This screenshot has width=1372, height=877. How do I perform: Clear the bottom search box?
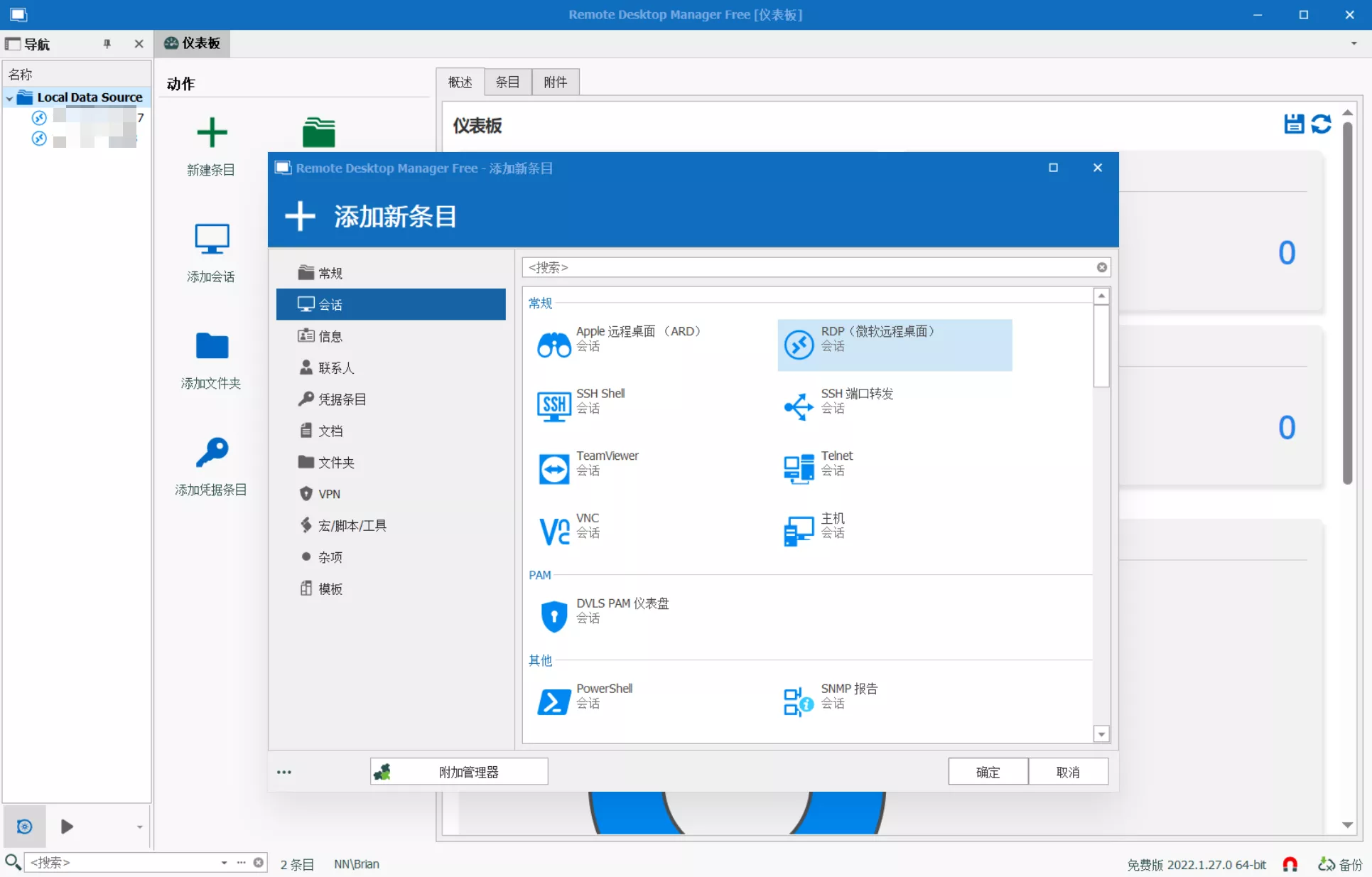(x=259, y=863)
